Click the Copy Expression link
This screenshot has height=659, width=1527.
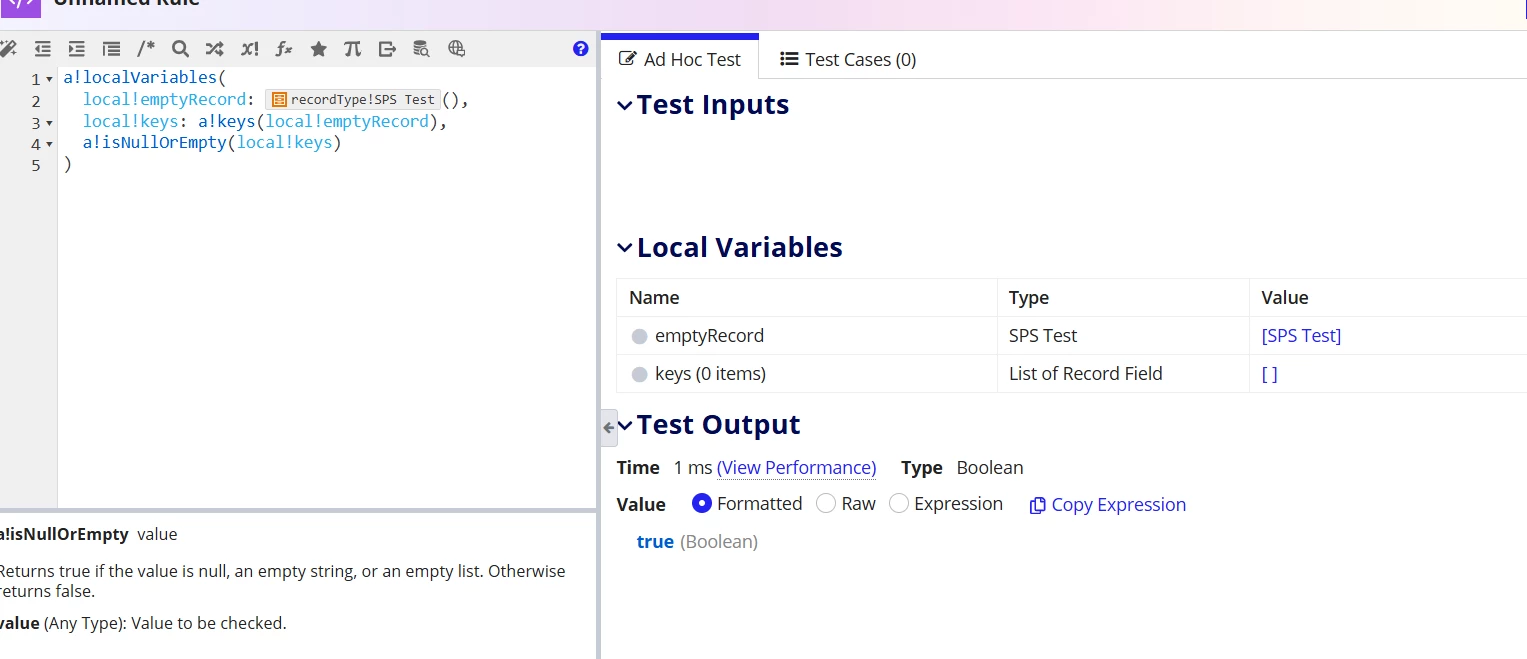click(1108, 505)
